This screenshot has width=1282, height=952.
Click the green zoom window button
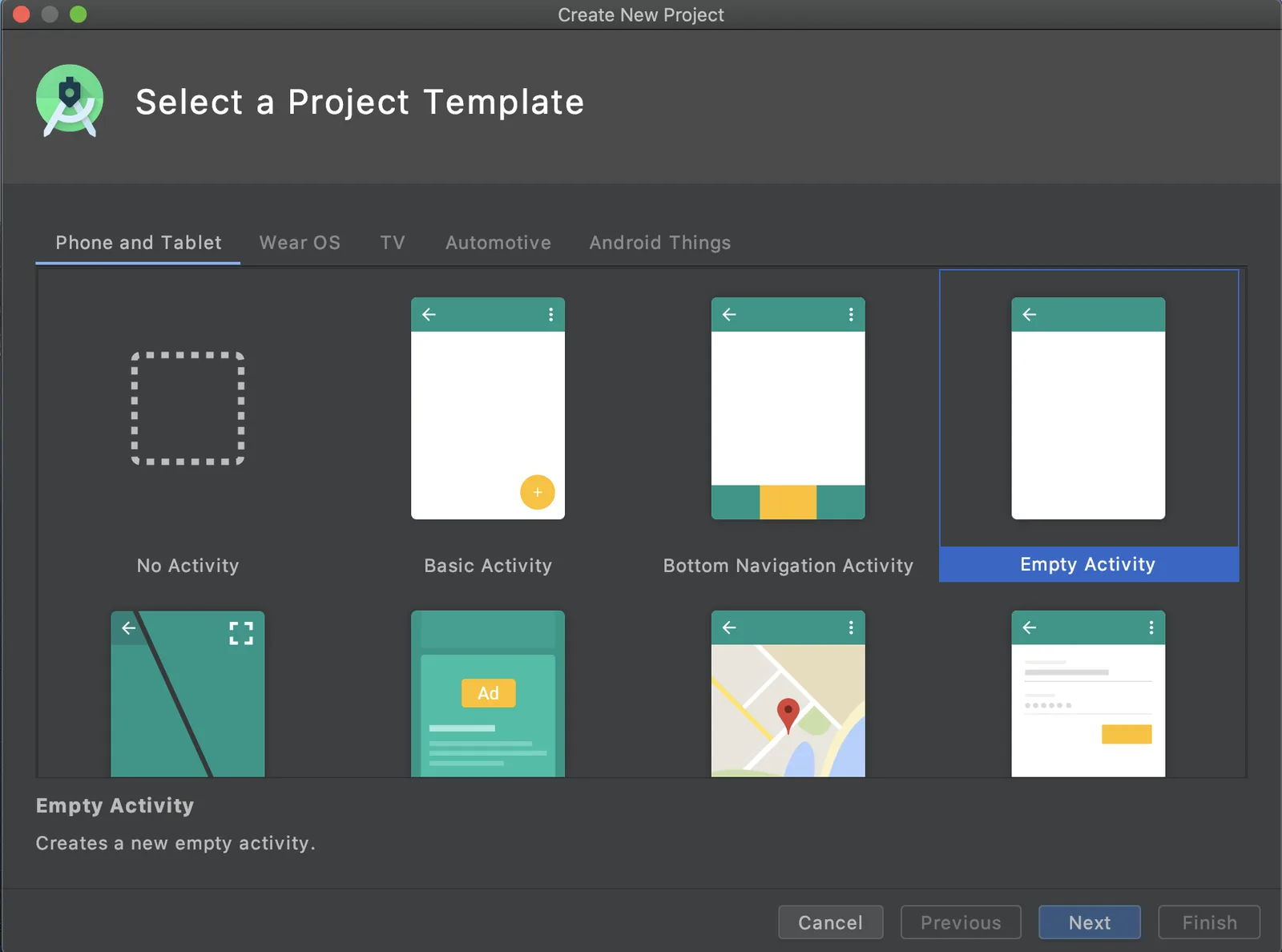(x=78, y=14)
